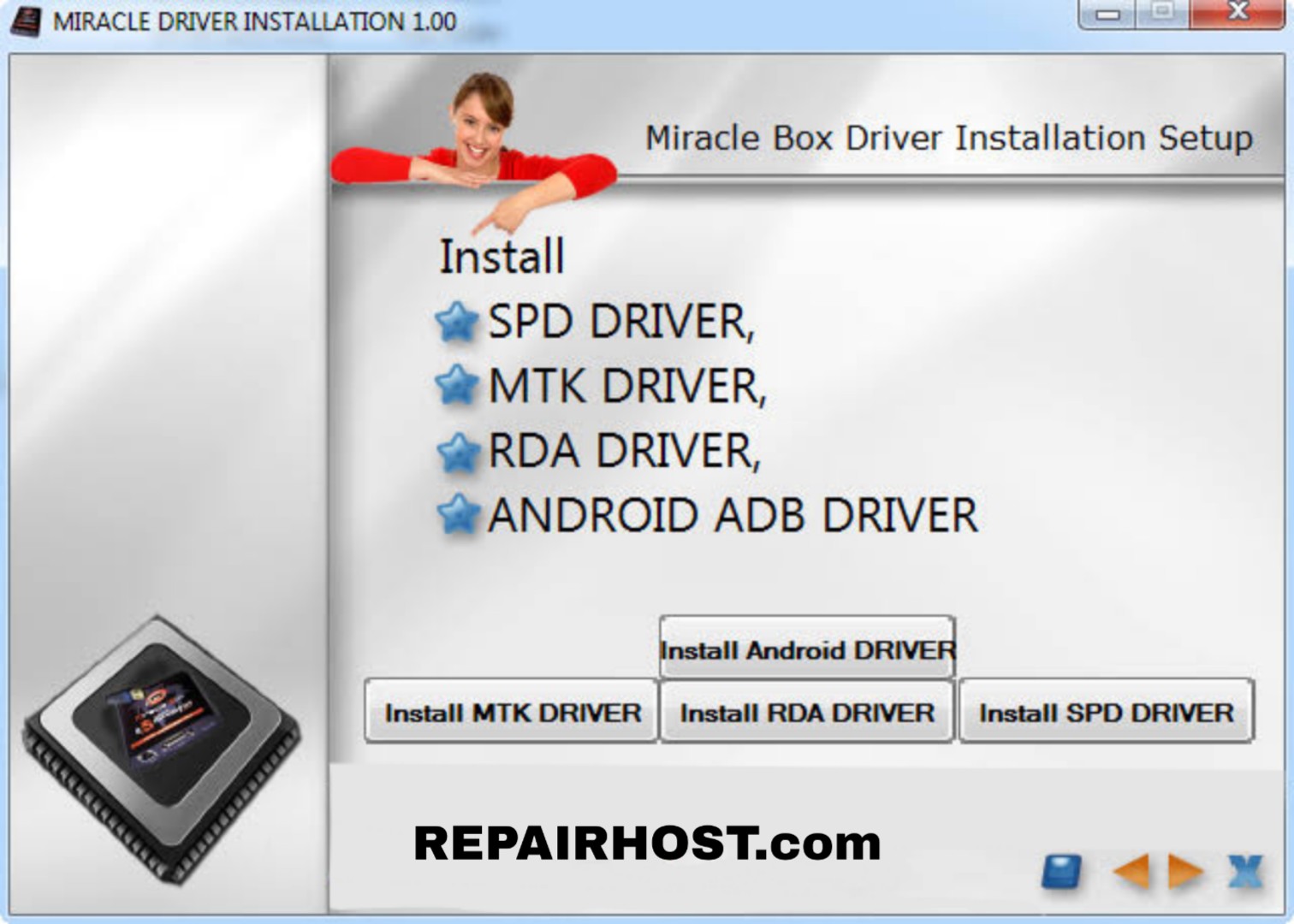The image size is (1294, 924).
Task: Click the 'MTK DRIVER,' list text
Action: (x=627, y=386)
